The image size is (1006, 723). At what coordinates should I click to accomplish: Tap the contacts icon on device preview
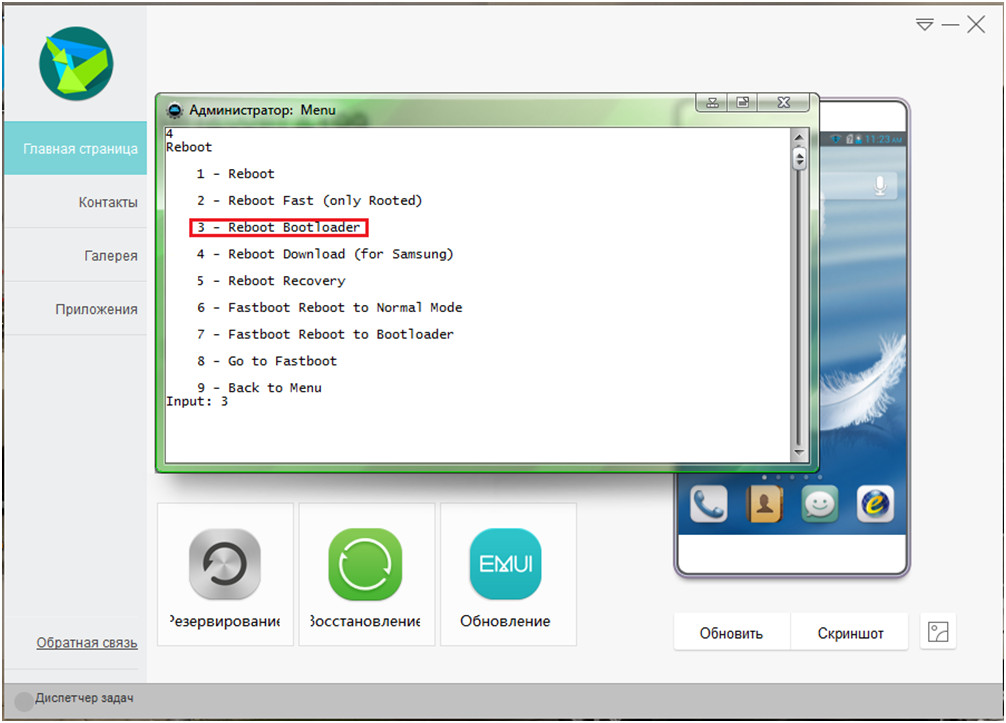(764, 505)
